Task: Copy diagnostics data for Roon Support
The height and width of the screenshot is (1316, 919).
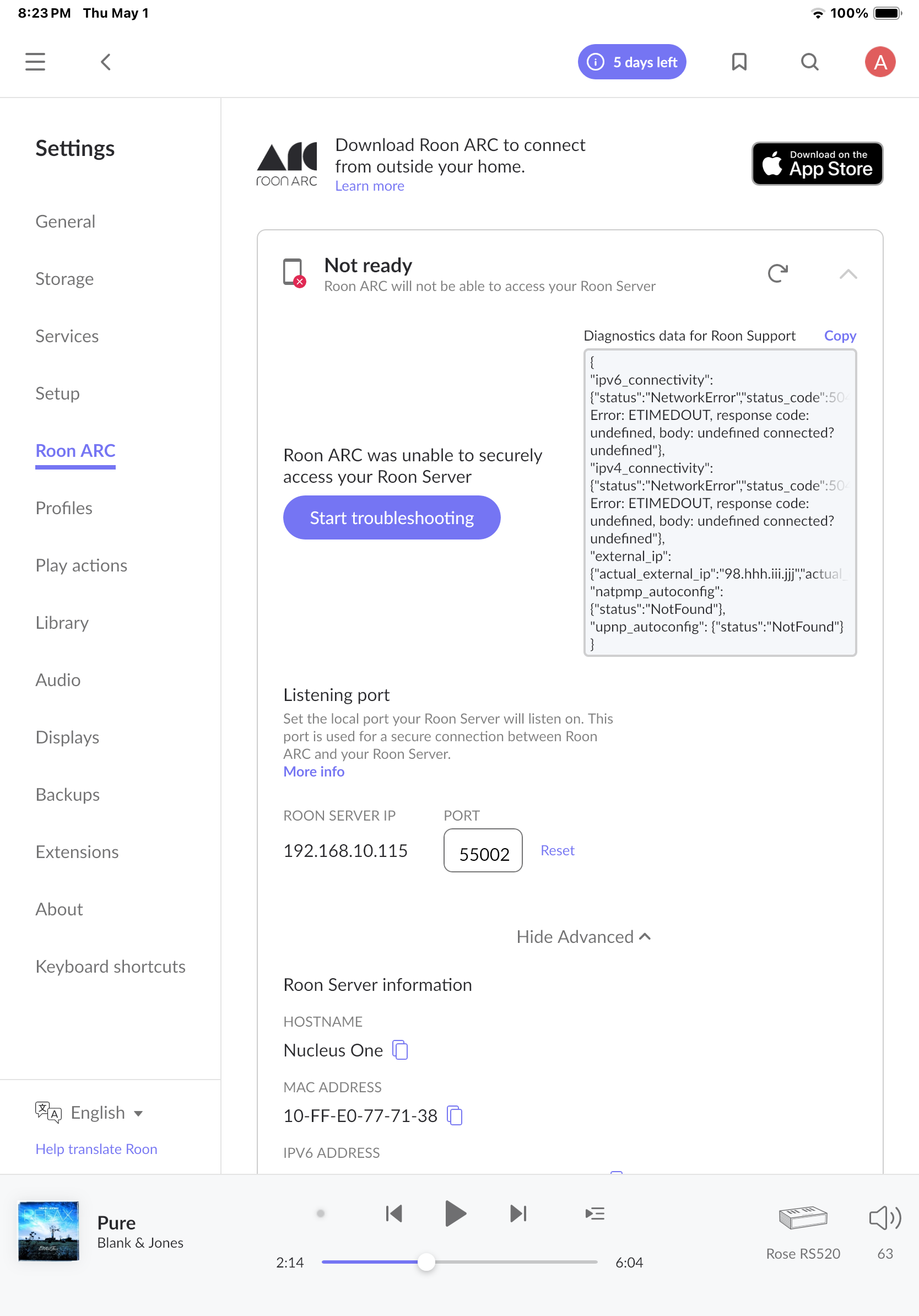Action: click(x=840, y=335)
